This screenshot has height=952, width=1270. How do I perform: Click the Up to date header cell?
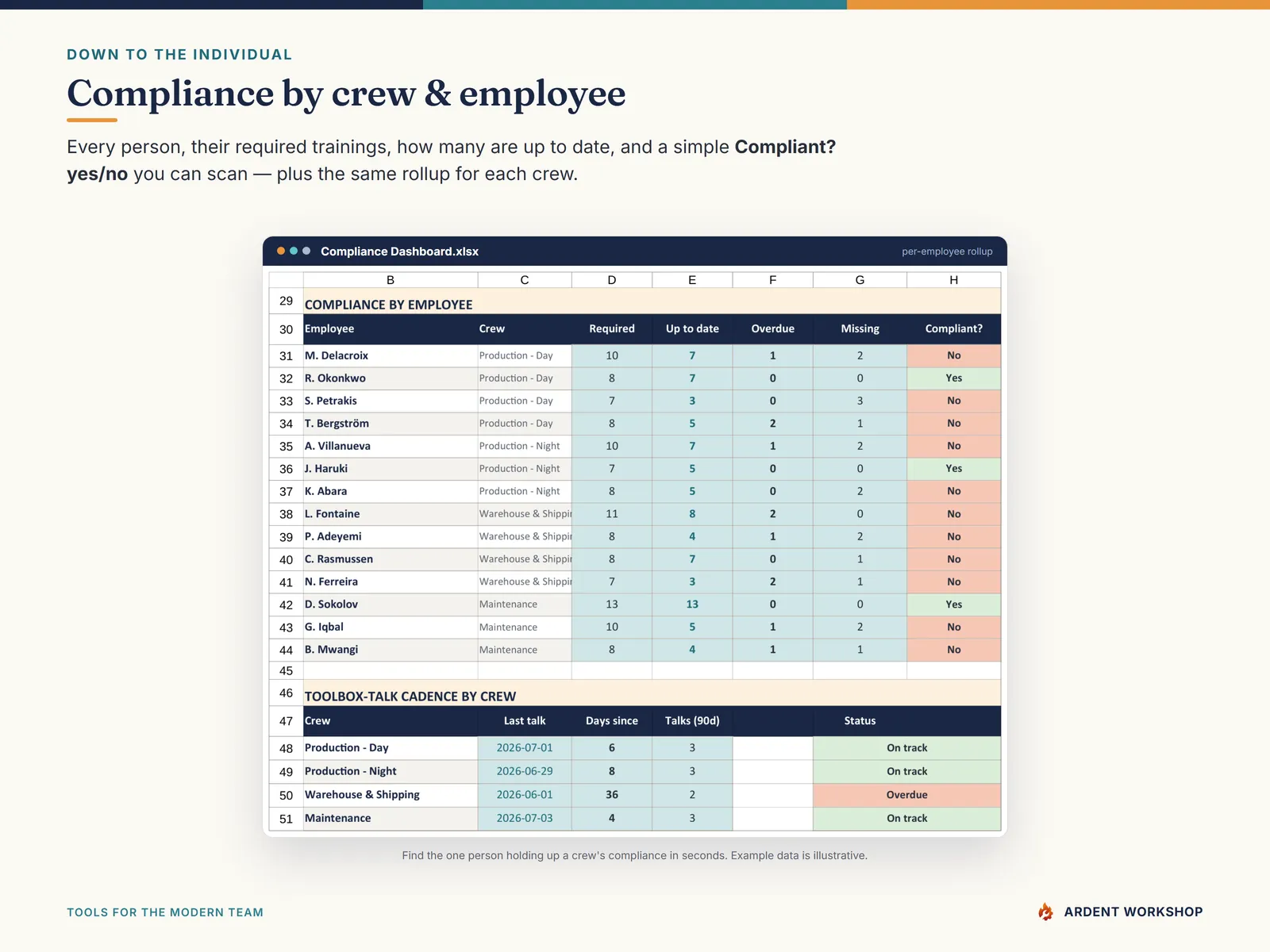(x=692, y=328)
